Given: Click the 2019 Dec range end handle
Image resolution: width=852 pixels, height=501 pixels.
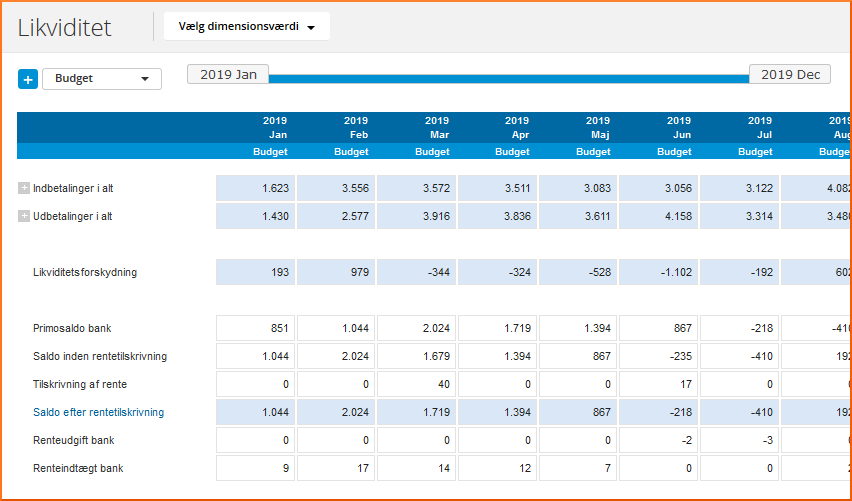Looking at the screenshot, I should (x=790, y=75).
